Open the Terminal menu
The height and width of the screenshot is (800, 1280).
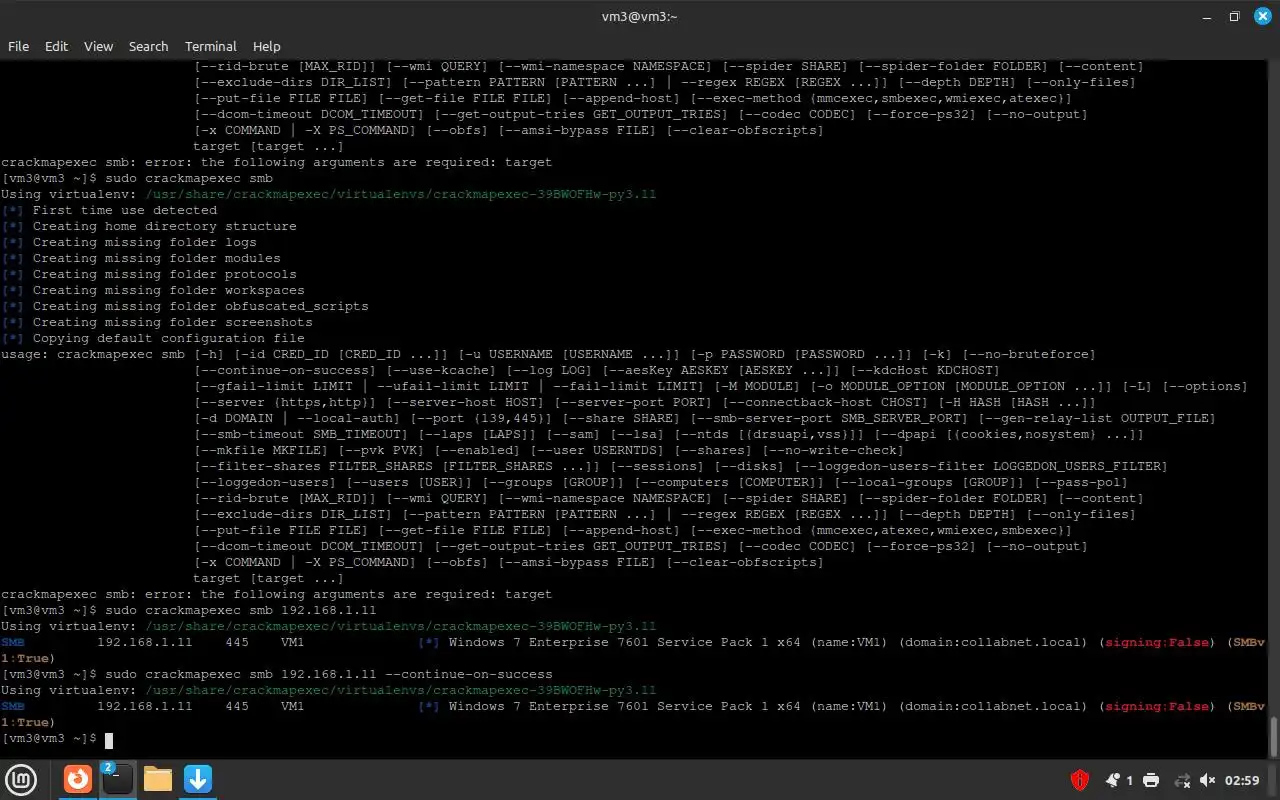point(210,46)
